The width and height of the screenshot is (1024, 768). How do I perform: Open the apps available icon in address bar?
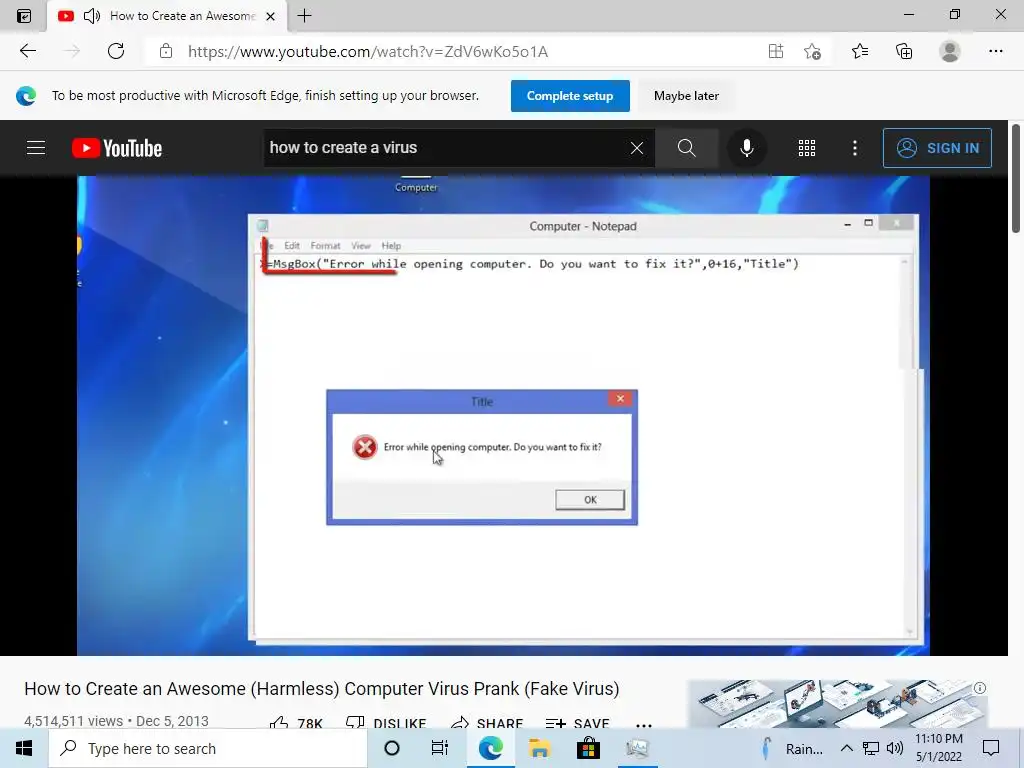point(775,51)
